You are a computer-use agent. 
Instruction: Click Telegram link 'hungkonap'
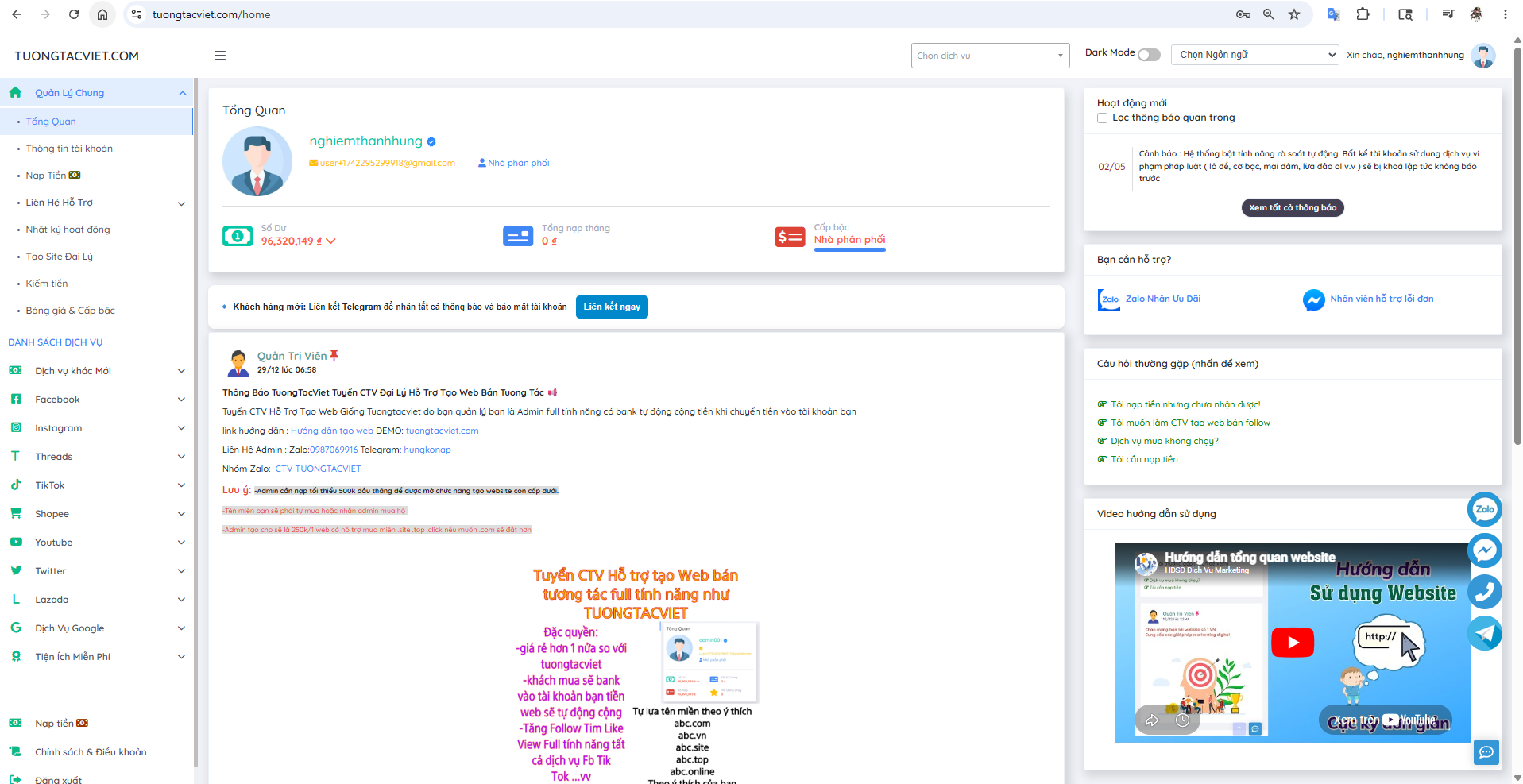pos(427,450)
